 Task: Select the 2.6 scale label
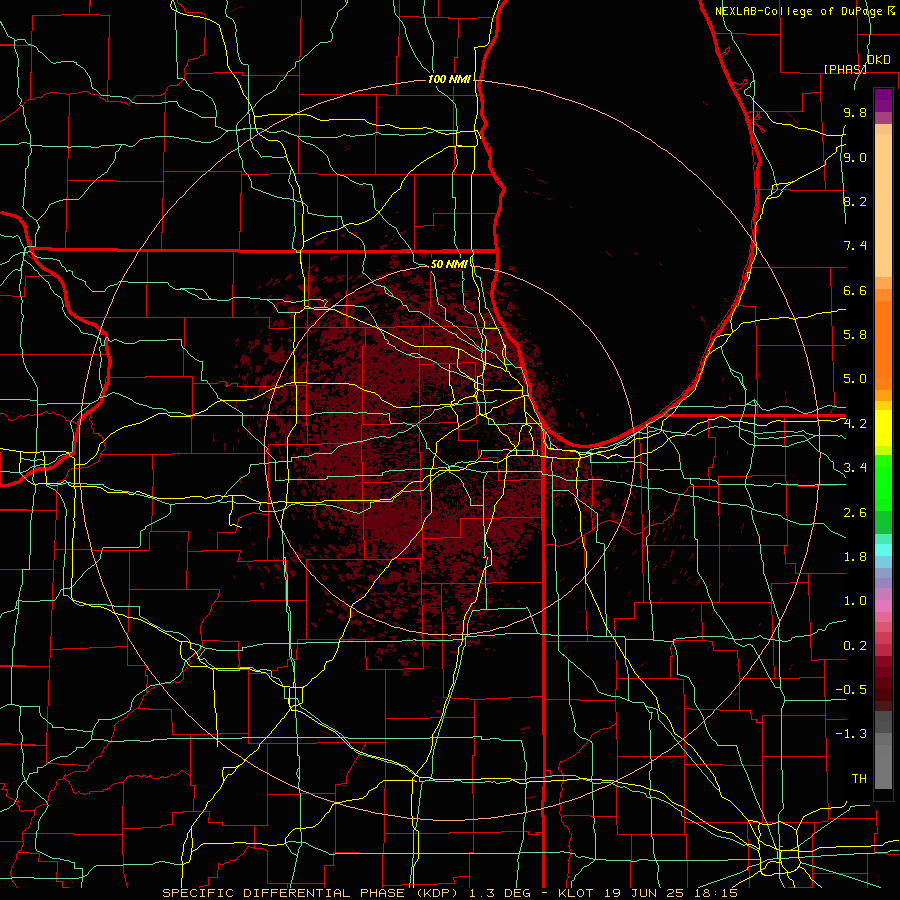855,513
